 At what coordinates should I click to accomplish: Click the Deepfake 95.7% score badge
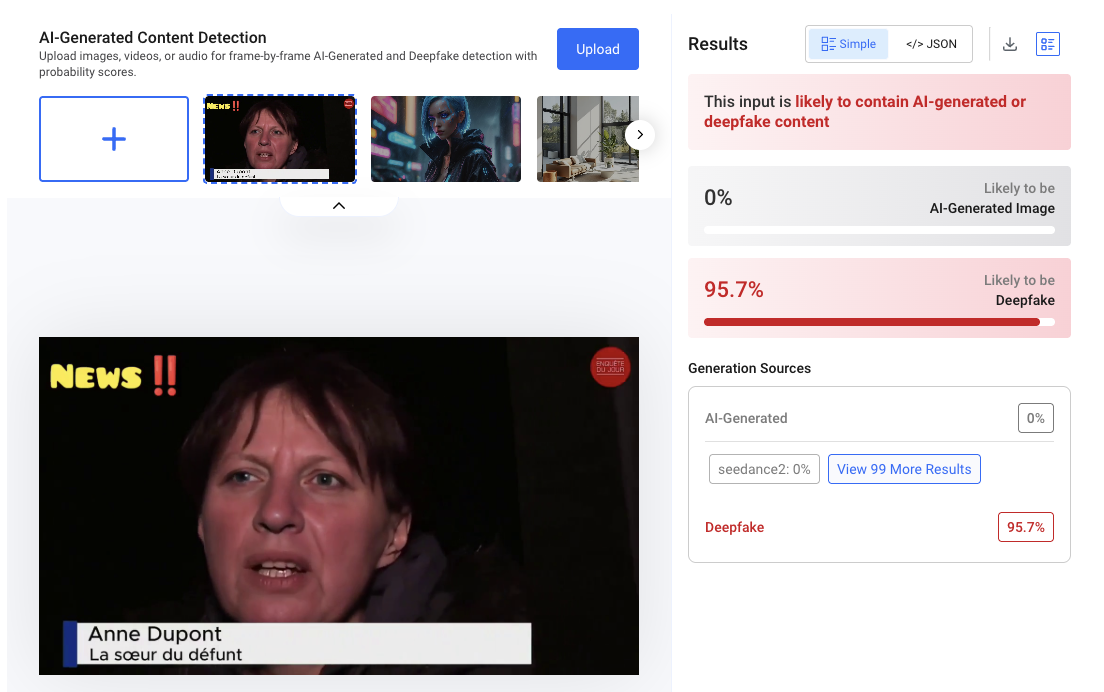tap(1026, 527)
